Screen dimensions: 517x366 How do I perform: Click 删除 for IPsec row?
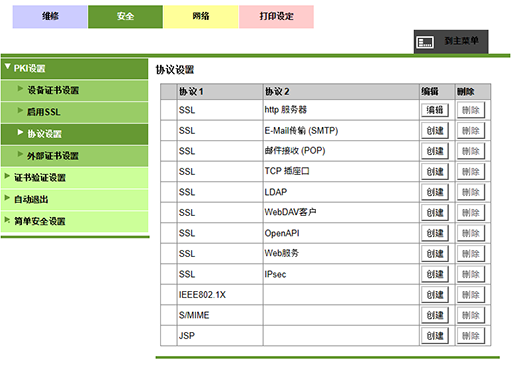tap(470, 274)
